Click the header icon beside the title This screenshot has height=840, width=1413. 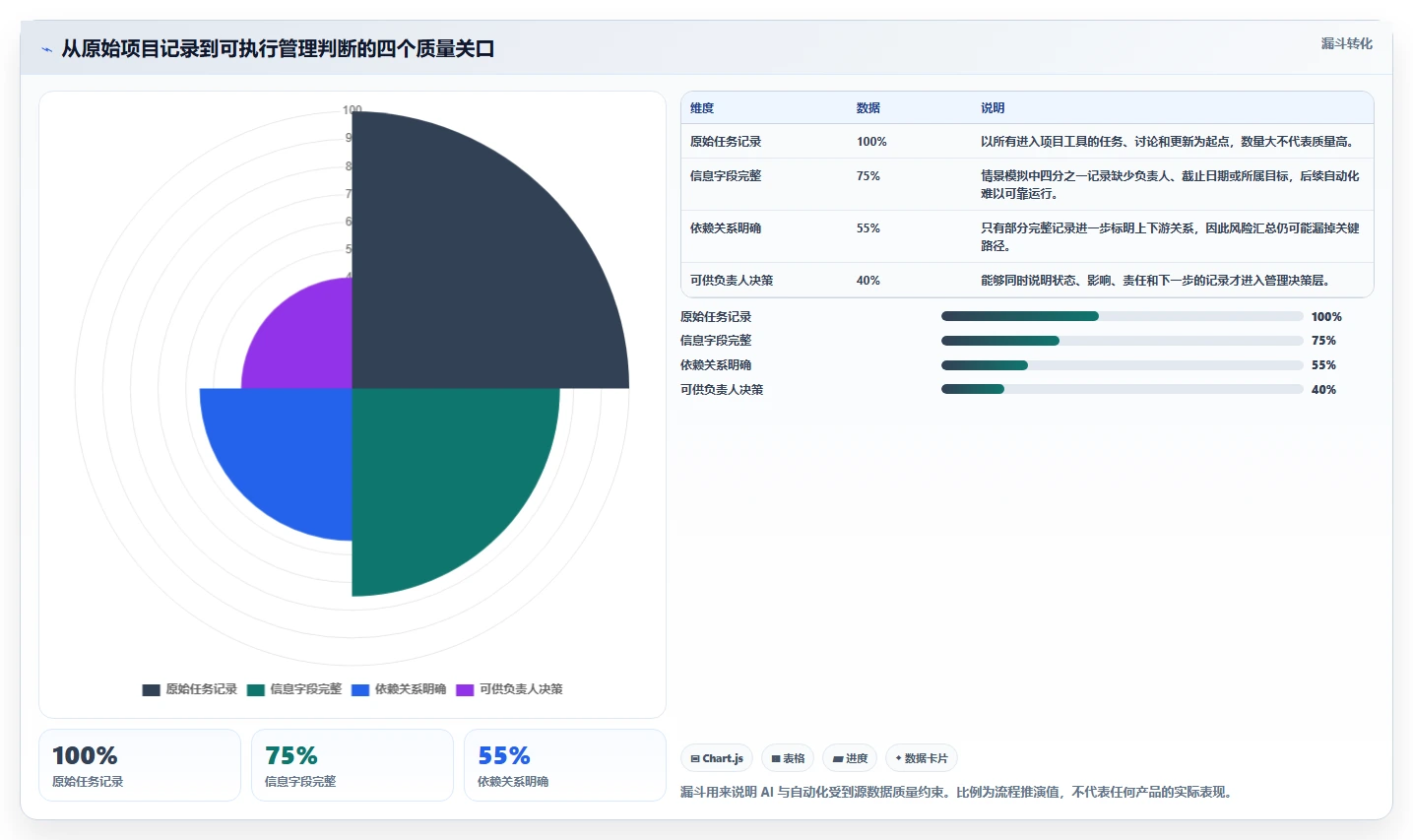tap(46, 49)
